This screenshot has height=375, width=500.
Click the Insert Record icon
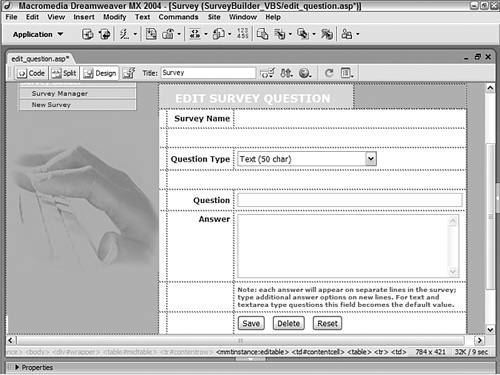click(279, 34)
